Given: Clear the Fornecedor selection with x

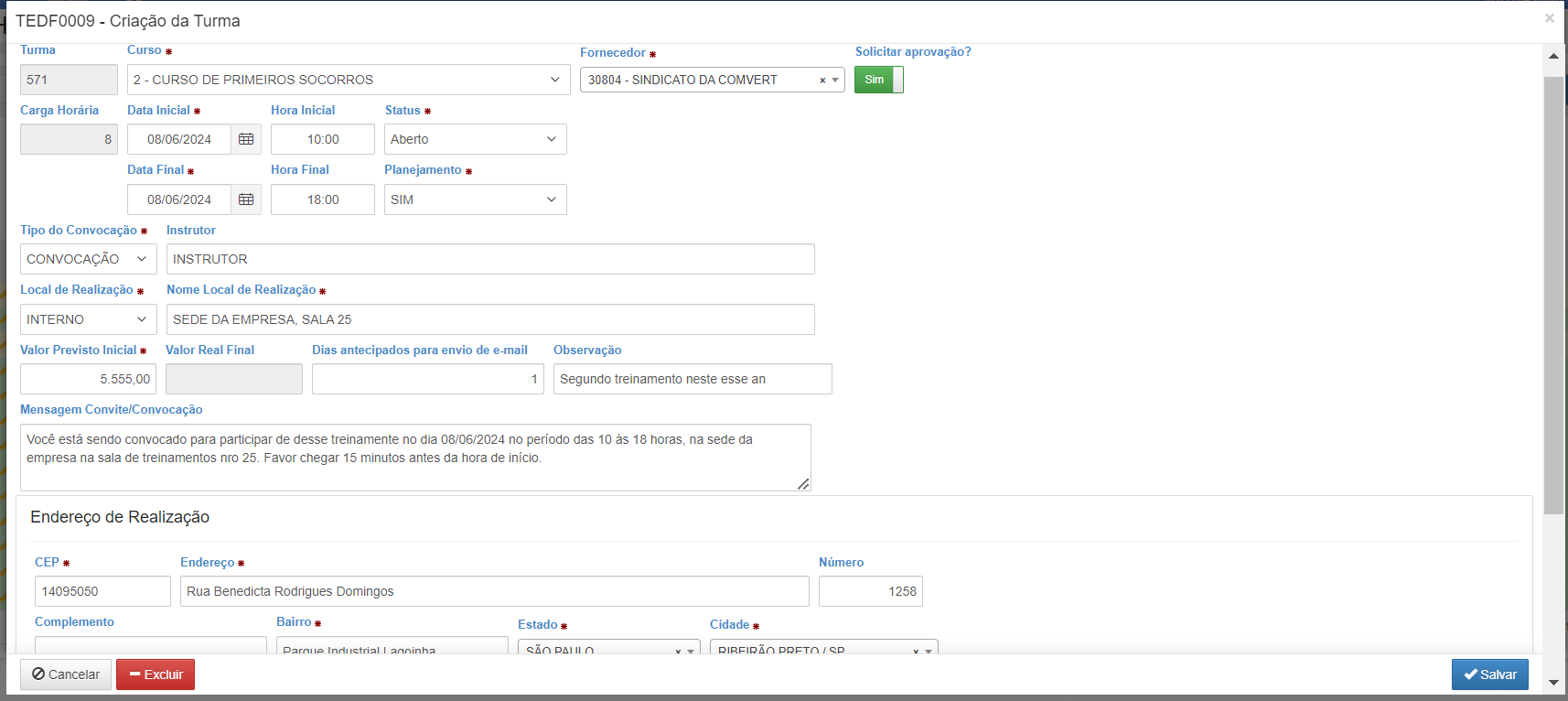Looking at the screenshot, I should (x=822, y=81).
